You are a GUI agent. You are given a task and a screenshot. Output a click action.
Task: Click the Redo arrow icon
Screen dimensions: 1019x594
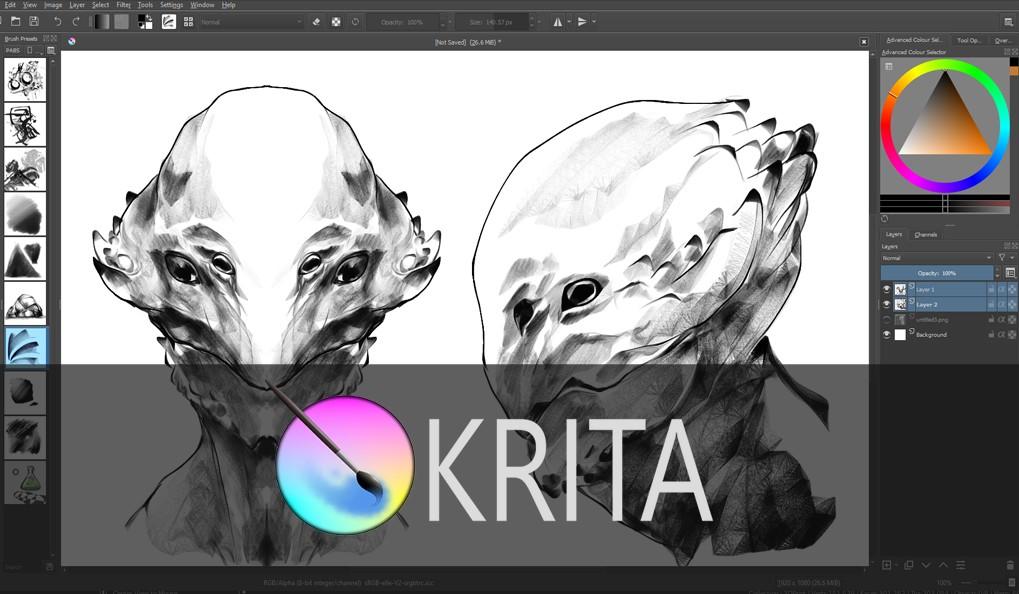pos(75,21)
